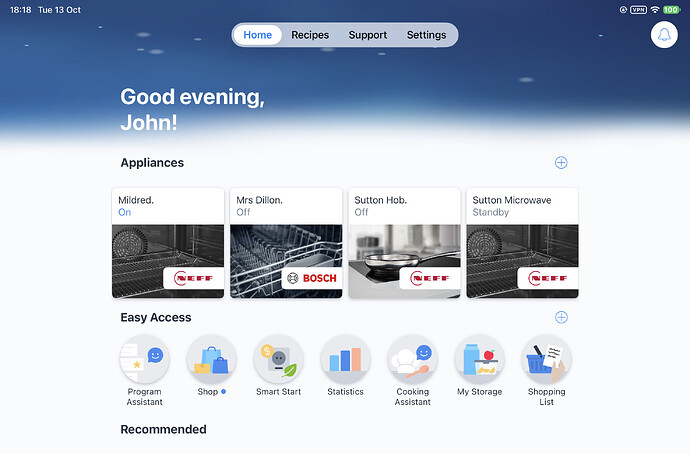View the Statistics chart icon
Image resolution: width=690 pixels, height=453 pixels.
point(345,360)
